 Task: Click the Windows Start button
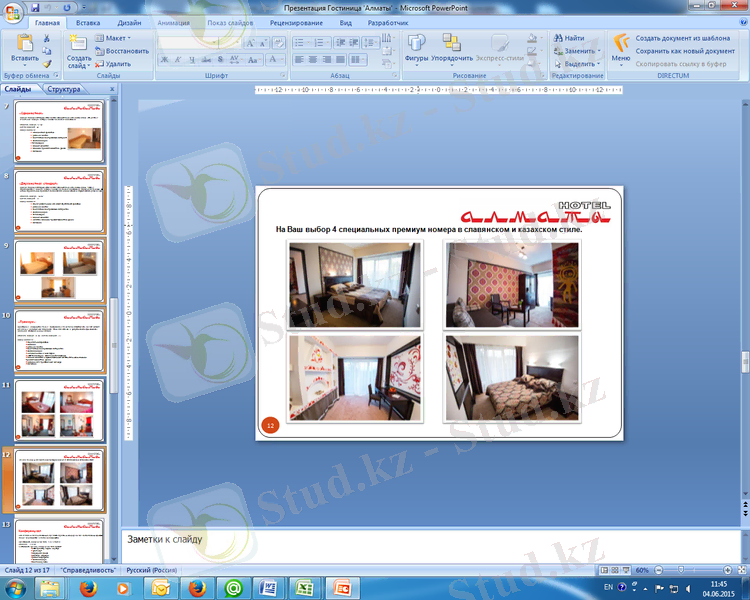[x=15, y=588]
